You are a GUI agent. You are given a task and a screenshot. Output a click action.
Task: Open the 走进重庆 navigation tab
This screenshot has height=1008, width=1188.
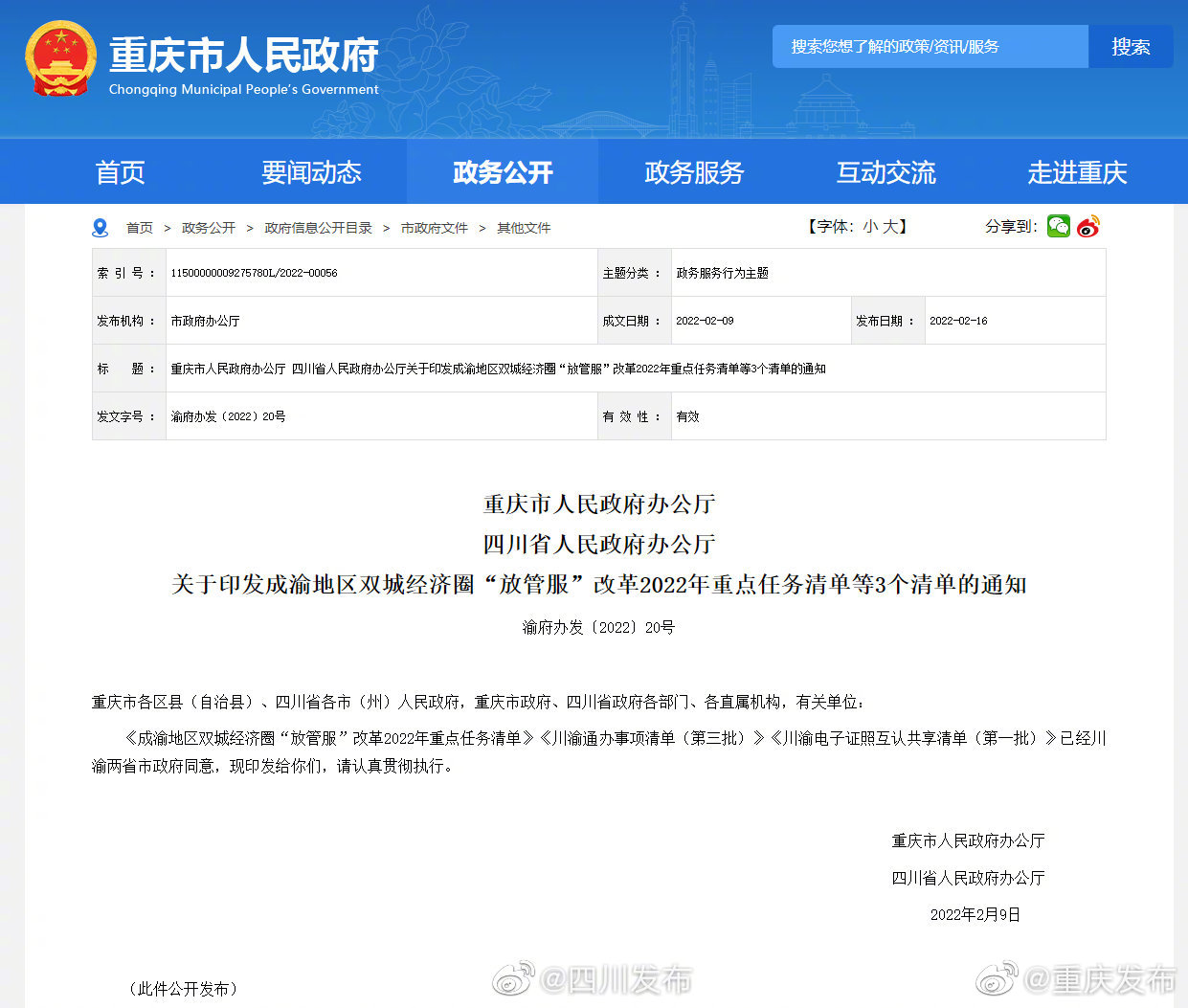[x=1078, y=172]
